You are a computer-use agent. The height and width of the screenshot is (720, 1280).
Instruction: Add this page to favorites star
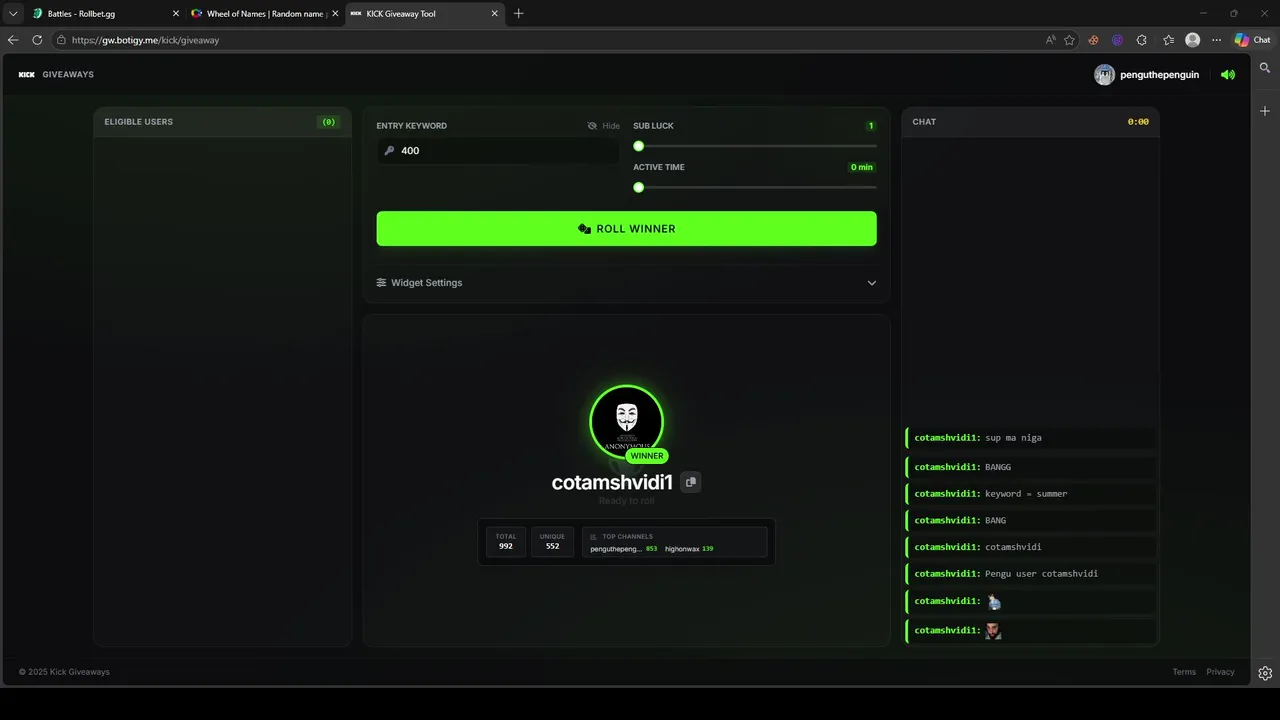pyautogui.click(x=1069, y=40)
